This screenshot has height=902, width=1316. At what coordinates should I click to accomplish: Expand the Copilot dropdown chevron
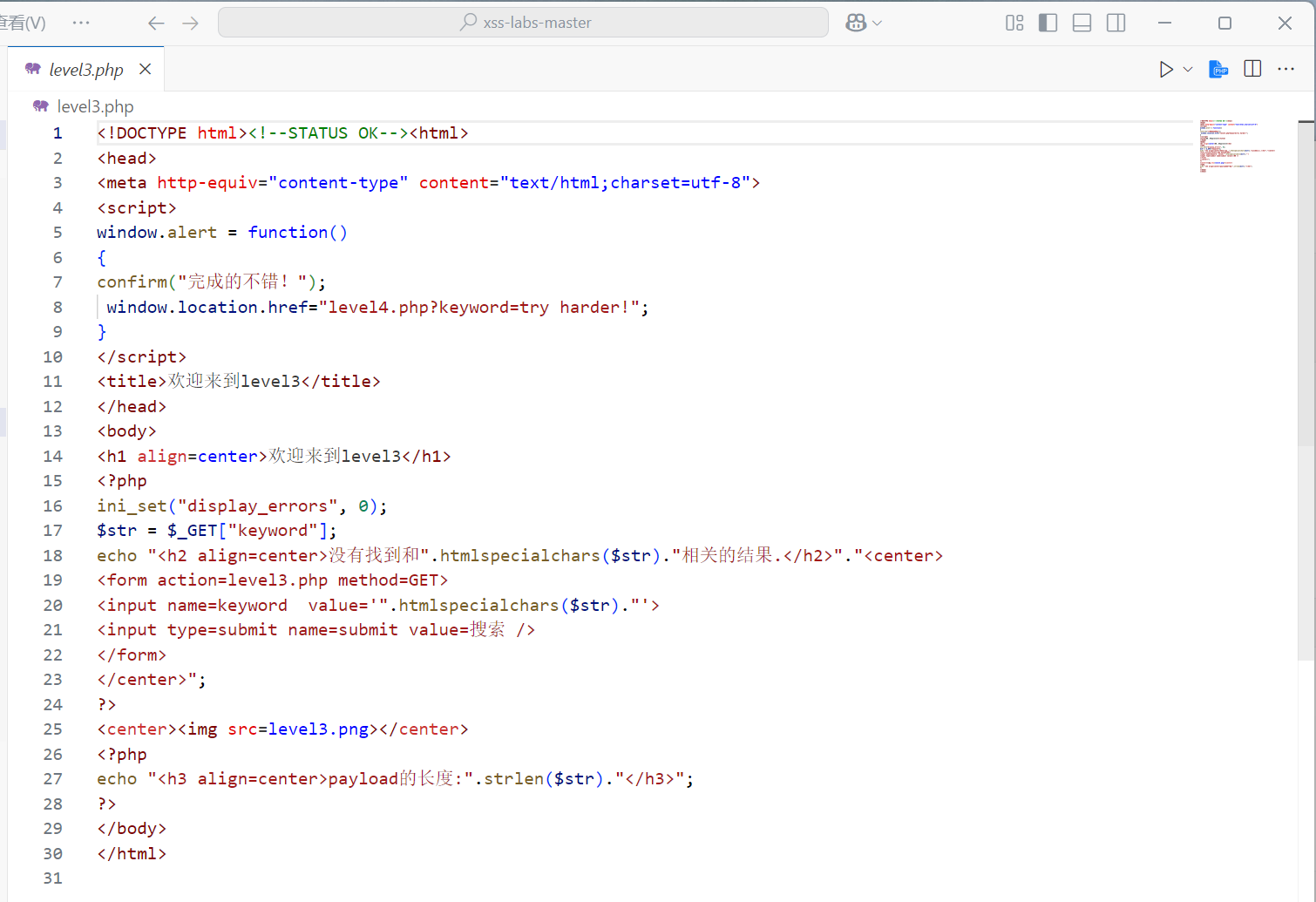(x=878, y=24)
